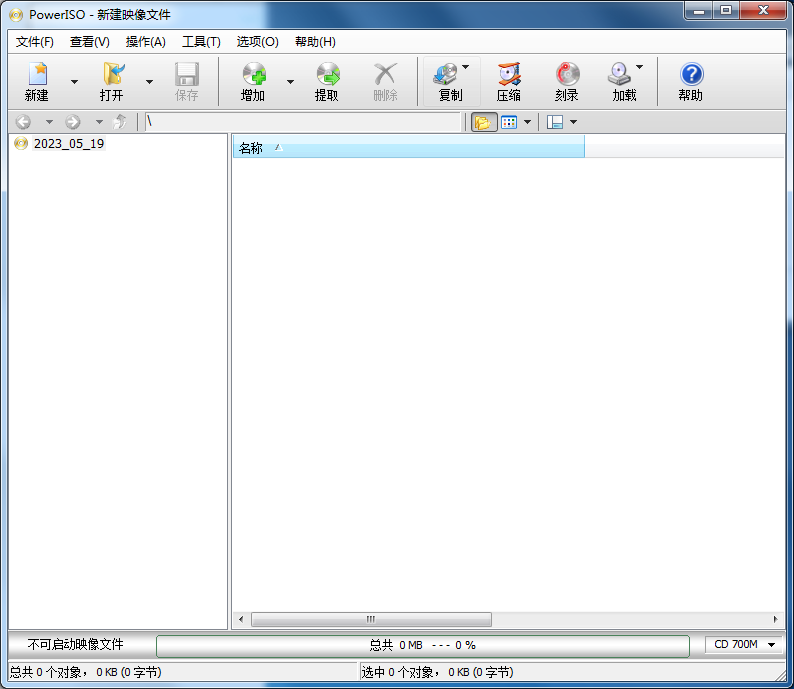Viewport: 794px width, 689px height.
Task: Select the 2023_05_19 tree item
Action: coord(69,144)
